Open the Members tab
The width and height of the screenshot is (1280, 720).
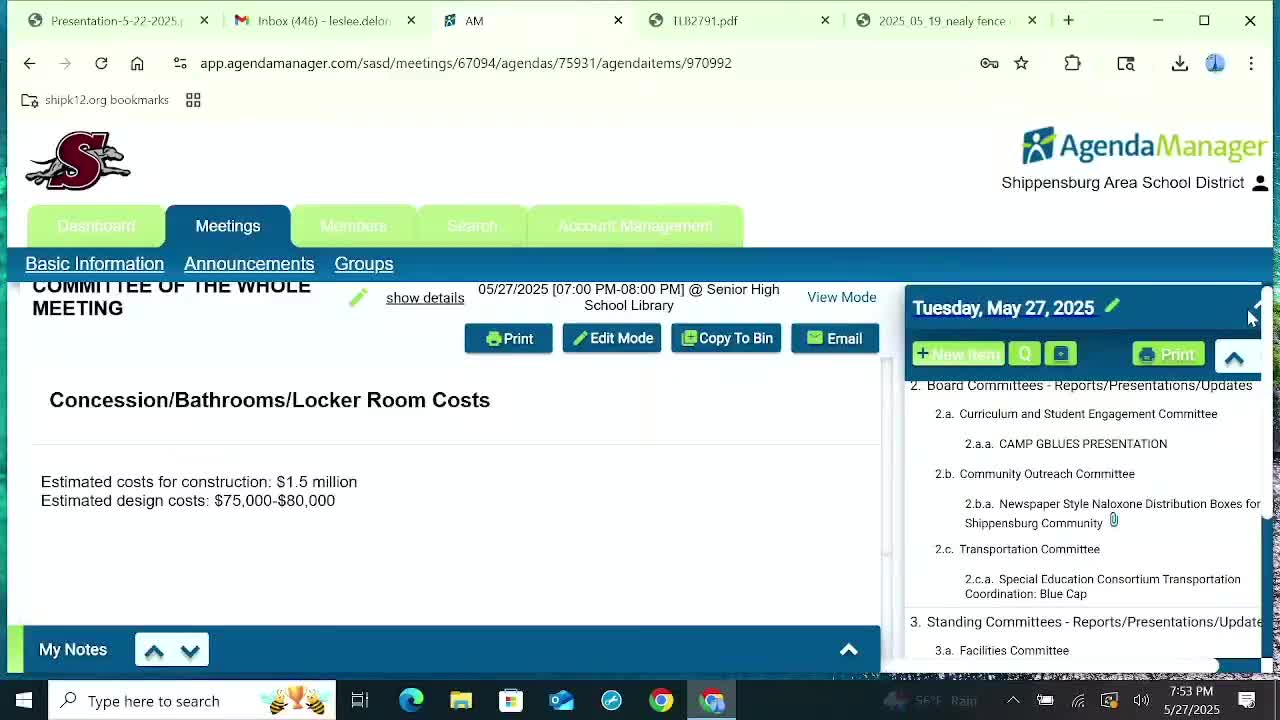pos(353,226)
